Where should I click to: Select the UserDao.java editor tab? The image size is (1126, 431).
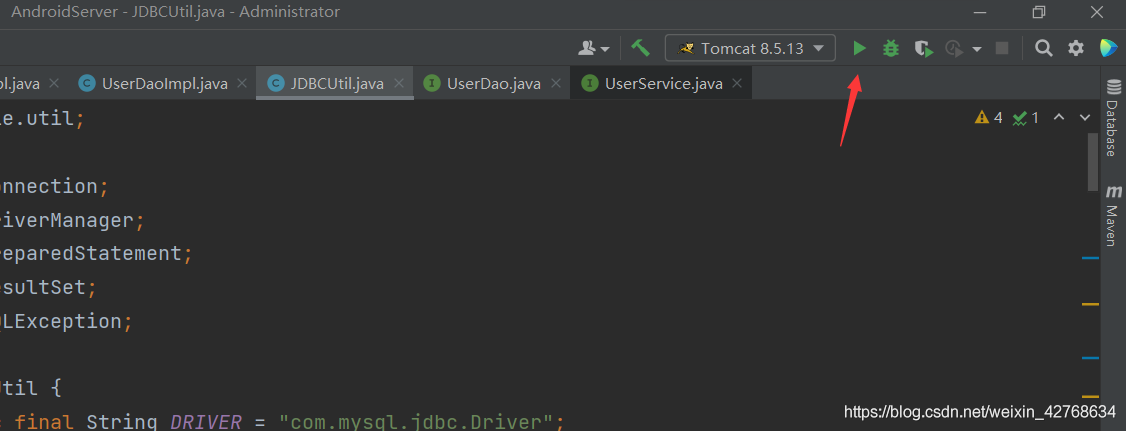[x=493, y=83]
